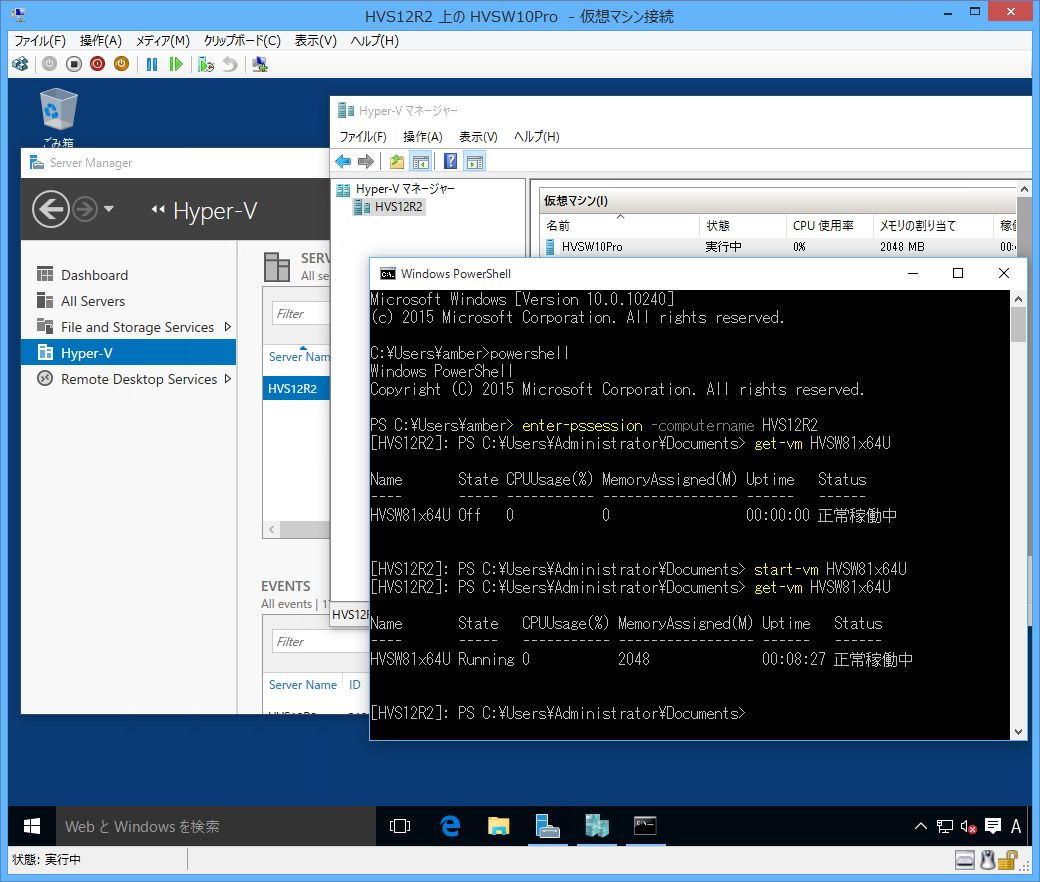Open VM connection クリップボード(C) menu
Viewport: 1040px width, 882px height.
coord(242,40)
